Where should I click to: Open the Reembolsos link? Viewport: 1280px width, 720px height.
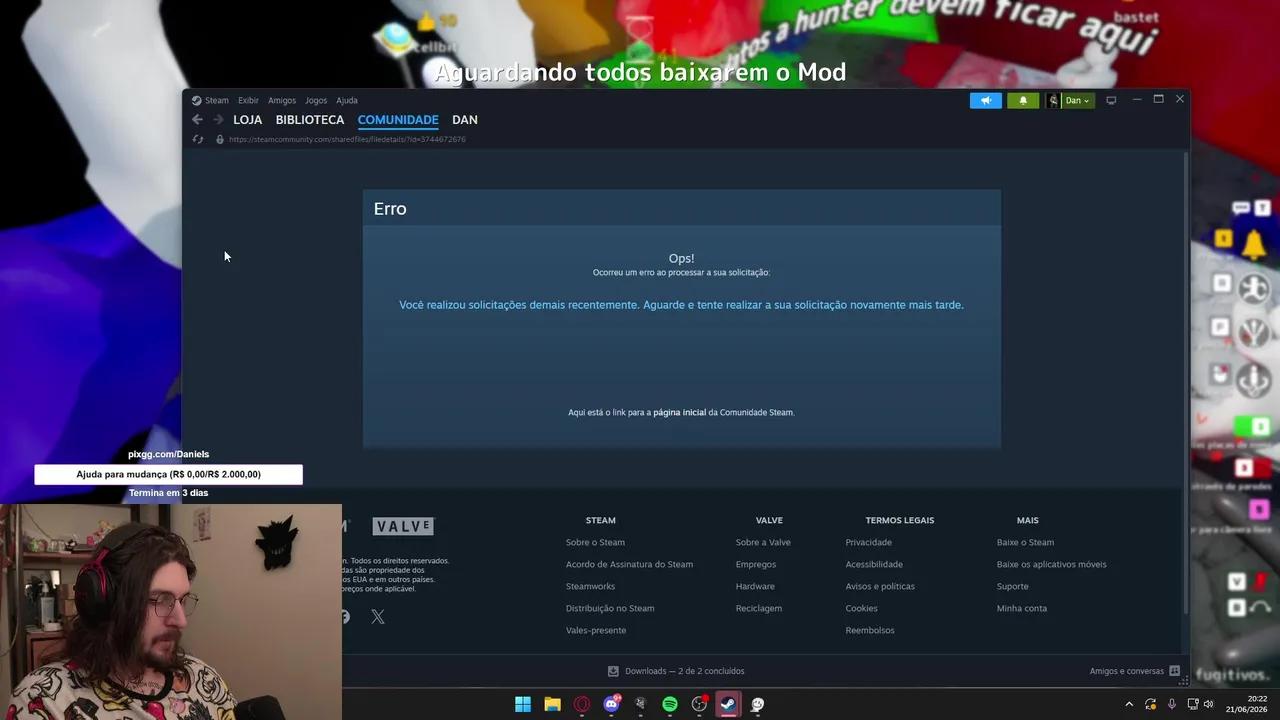click(x=870, y=630)
